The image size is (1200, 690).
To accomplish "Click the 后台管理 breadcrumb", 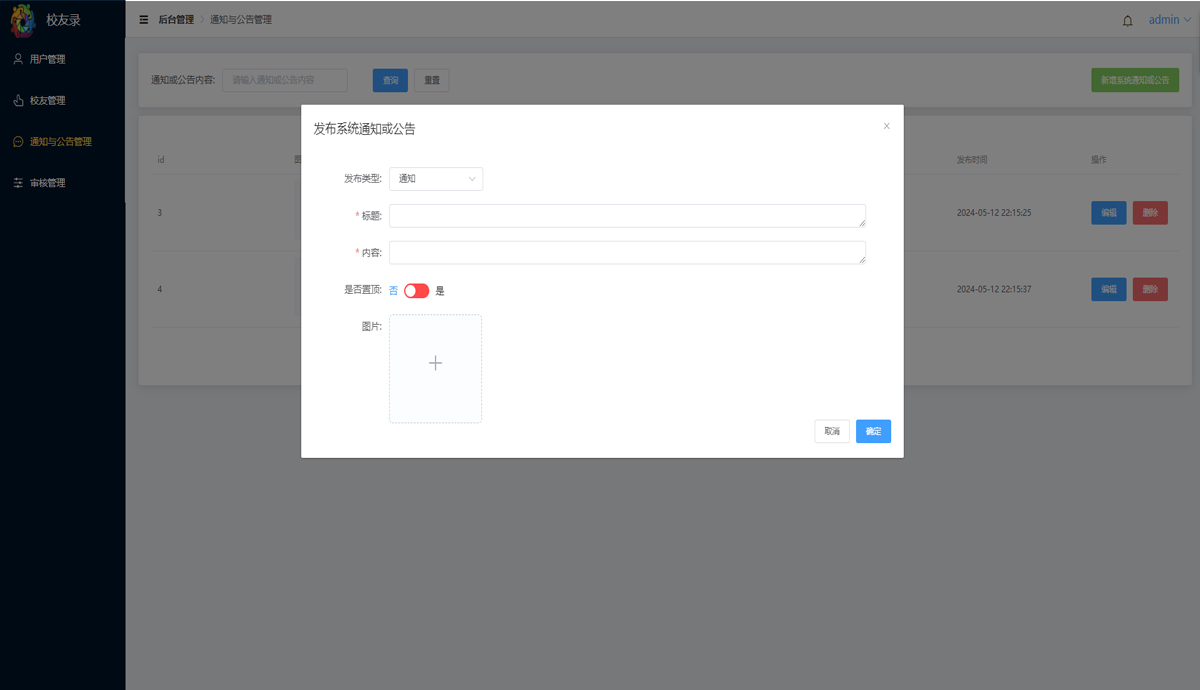I will click(x=176, y=20).
